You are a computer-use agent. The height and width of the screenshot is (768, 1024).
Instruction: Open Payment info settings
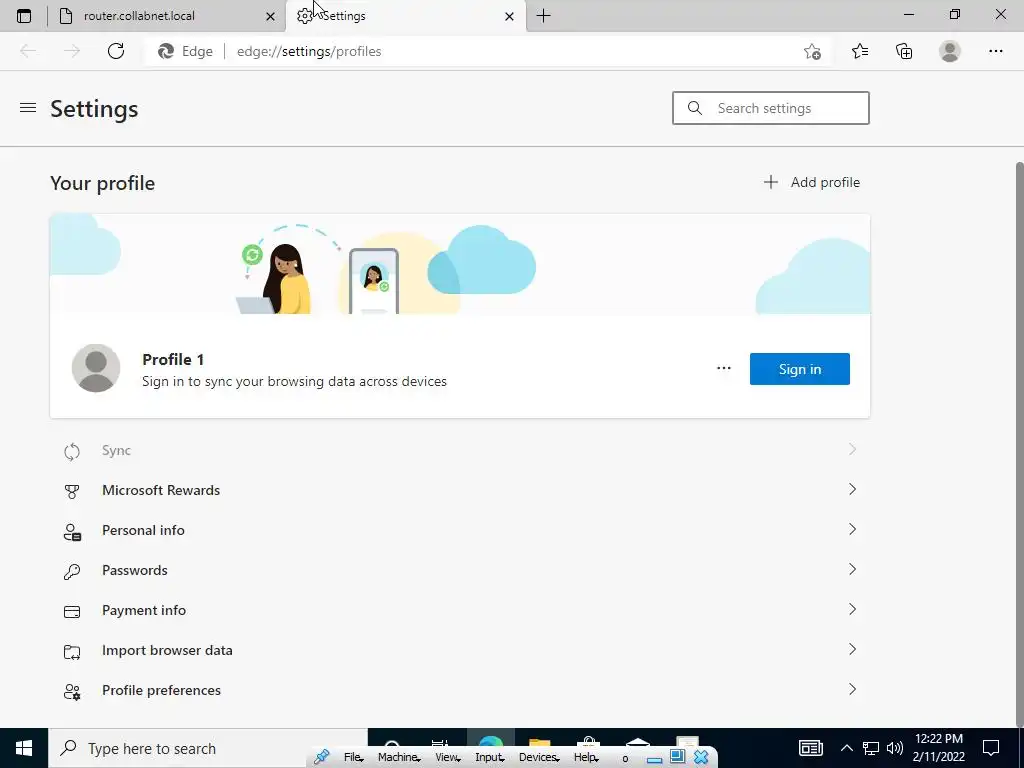460,610
